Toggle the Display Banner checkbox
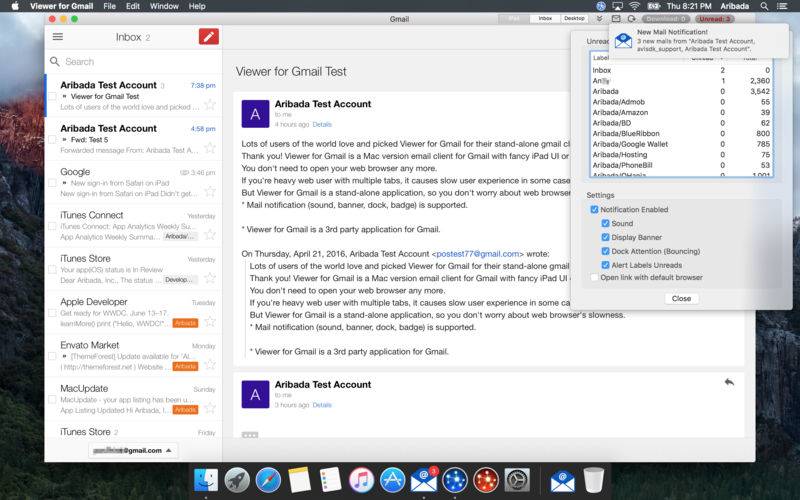 [606, 237]
